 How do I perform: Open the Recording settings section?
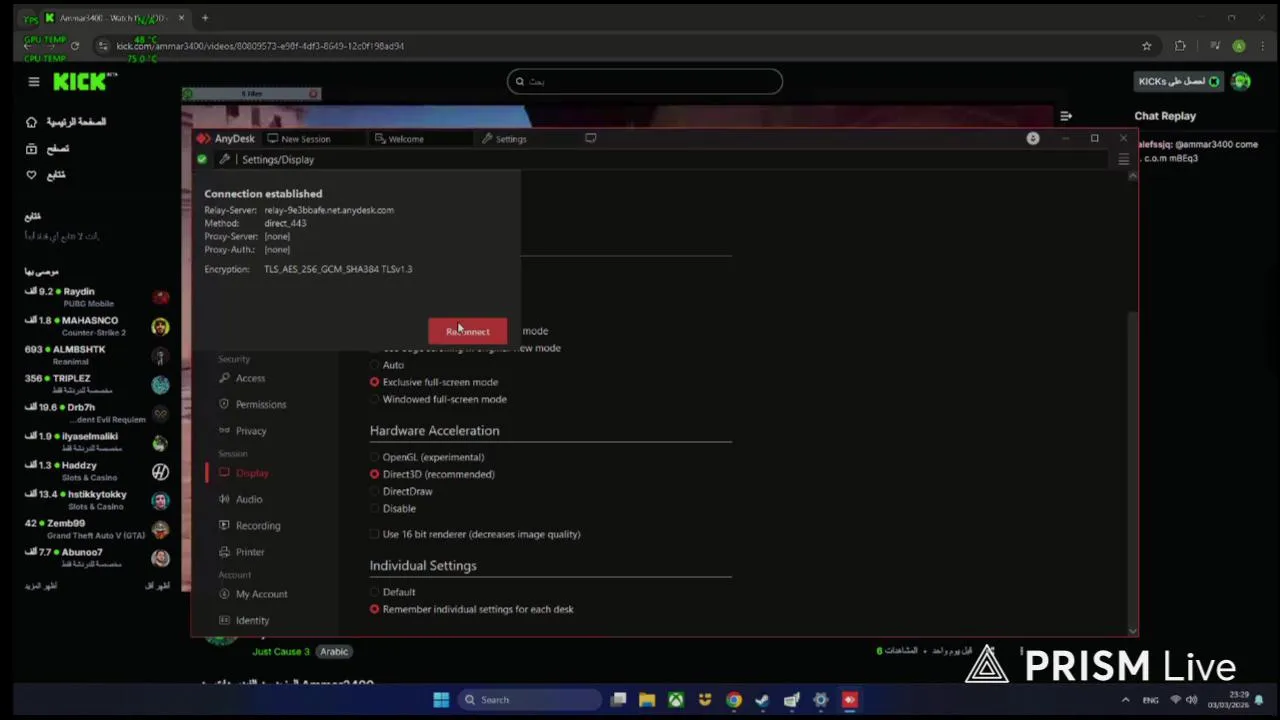(249, 525)
